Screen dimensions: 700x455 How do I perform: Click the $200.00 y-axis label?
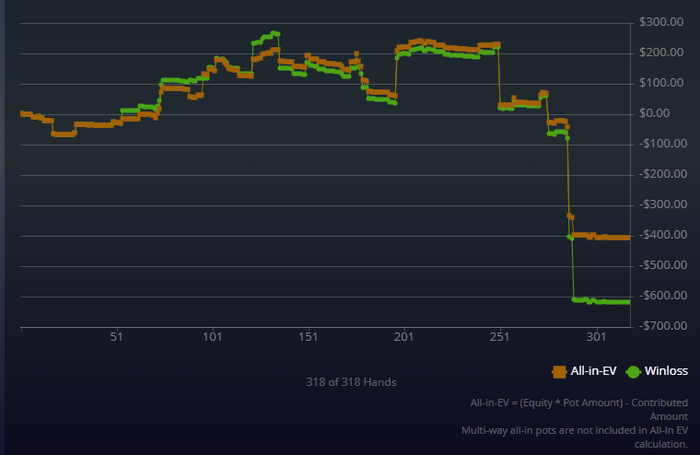[x=661, y=52]
